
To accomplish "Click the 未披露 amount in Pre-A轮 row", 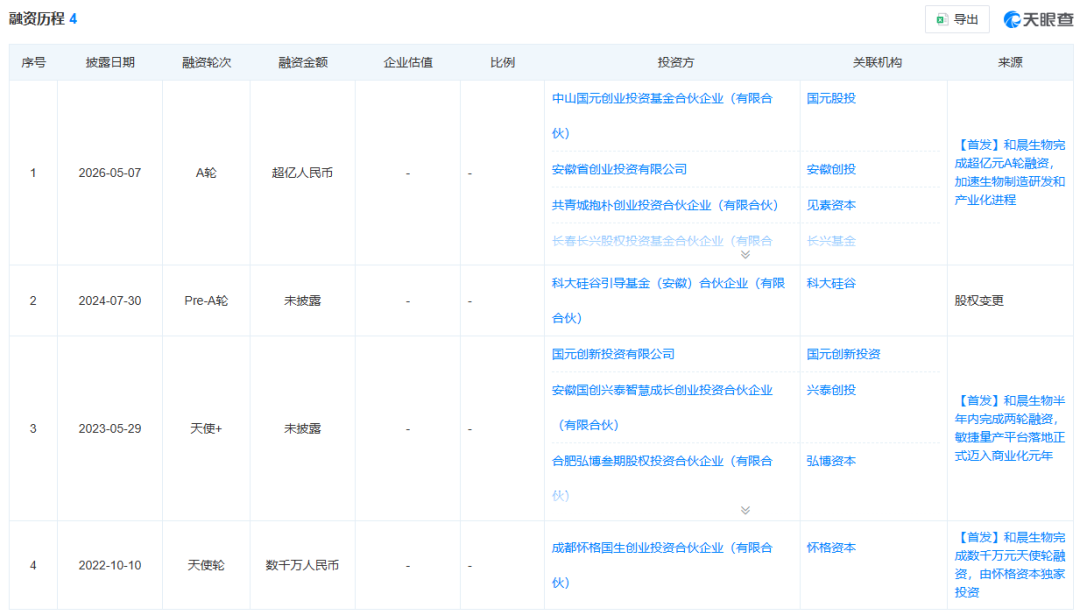I will point(302,301).
